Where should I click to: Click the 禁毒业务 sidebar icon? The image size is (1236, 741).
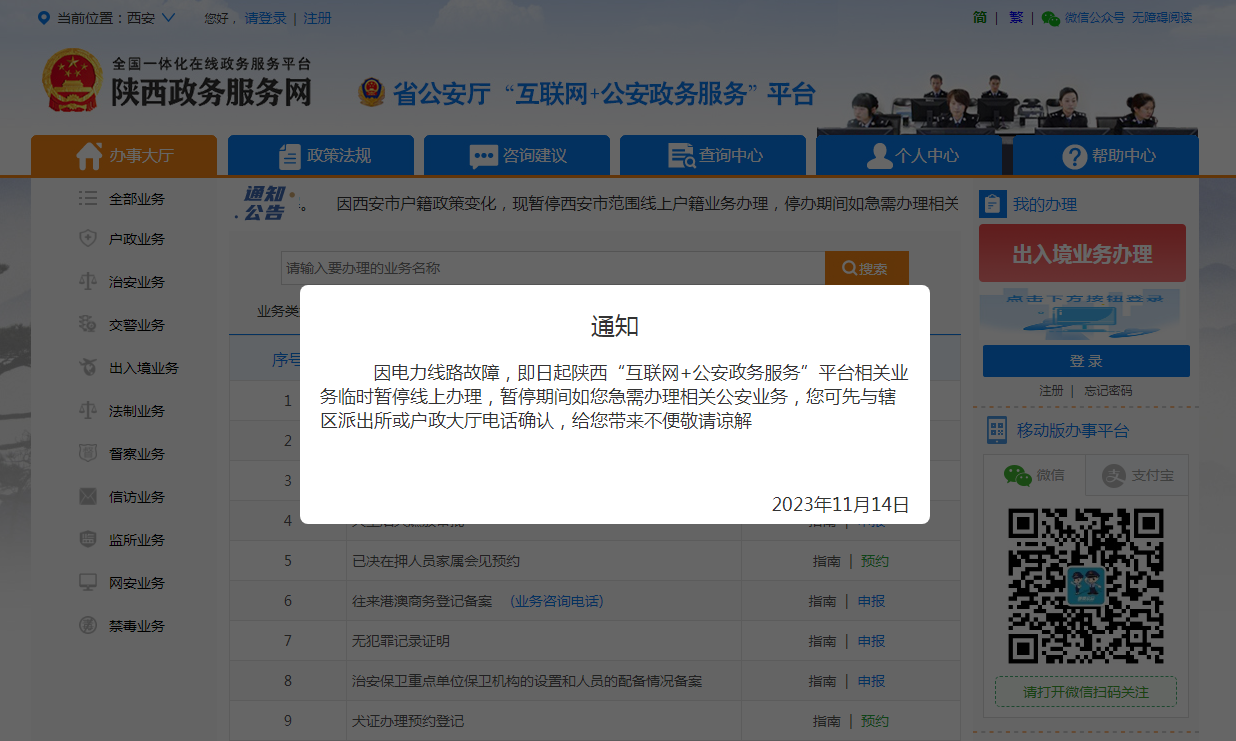pos(88,626)
